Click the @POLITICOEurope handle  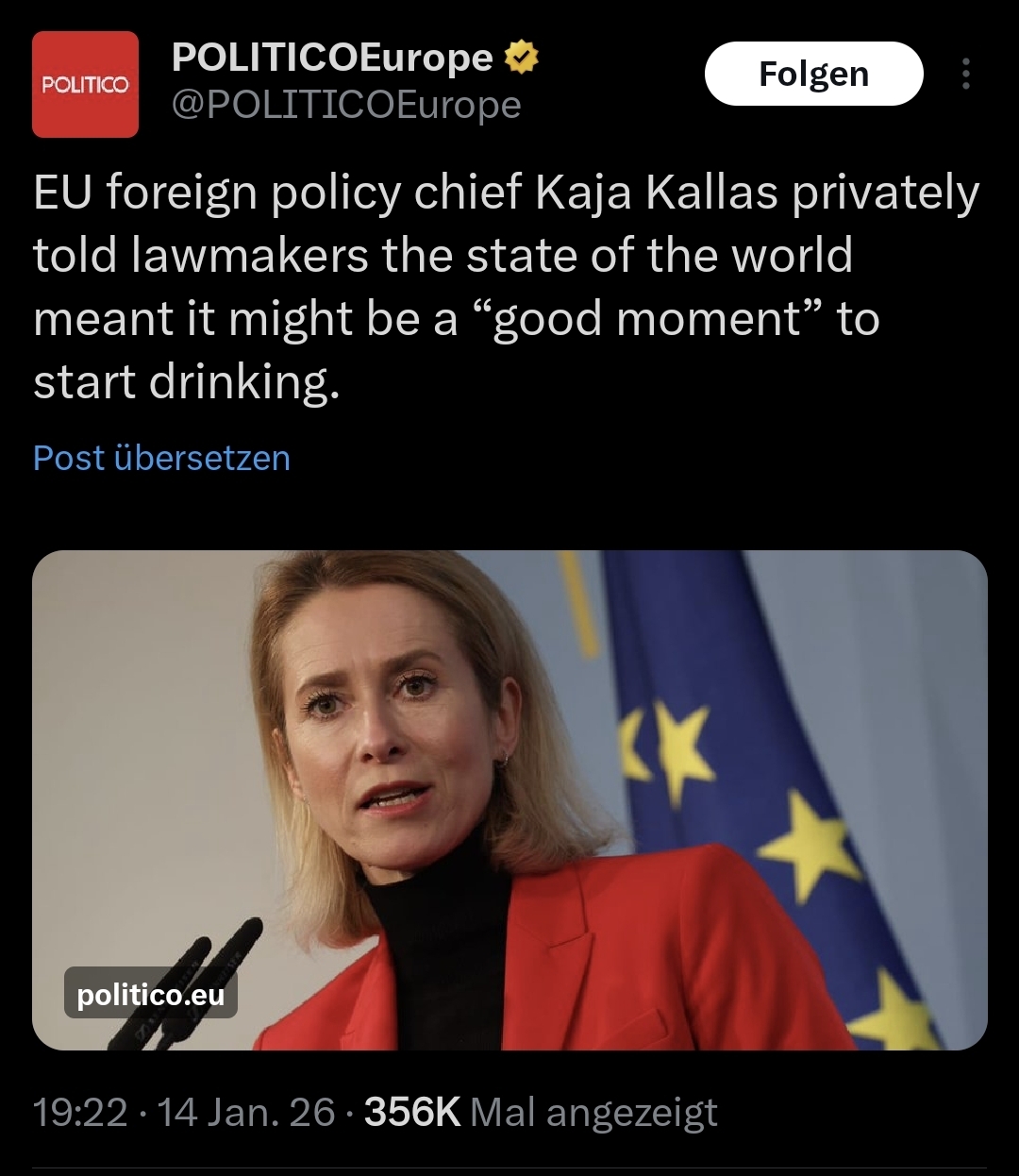[x=345, y=105]
